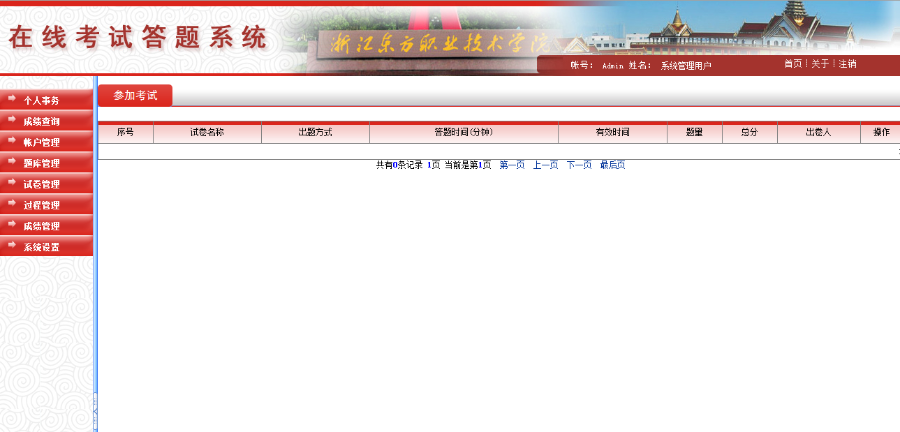Click the arrow icon beside 系统设置

[11, 246]
